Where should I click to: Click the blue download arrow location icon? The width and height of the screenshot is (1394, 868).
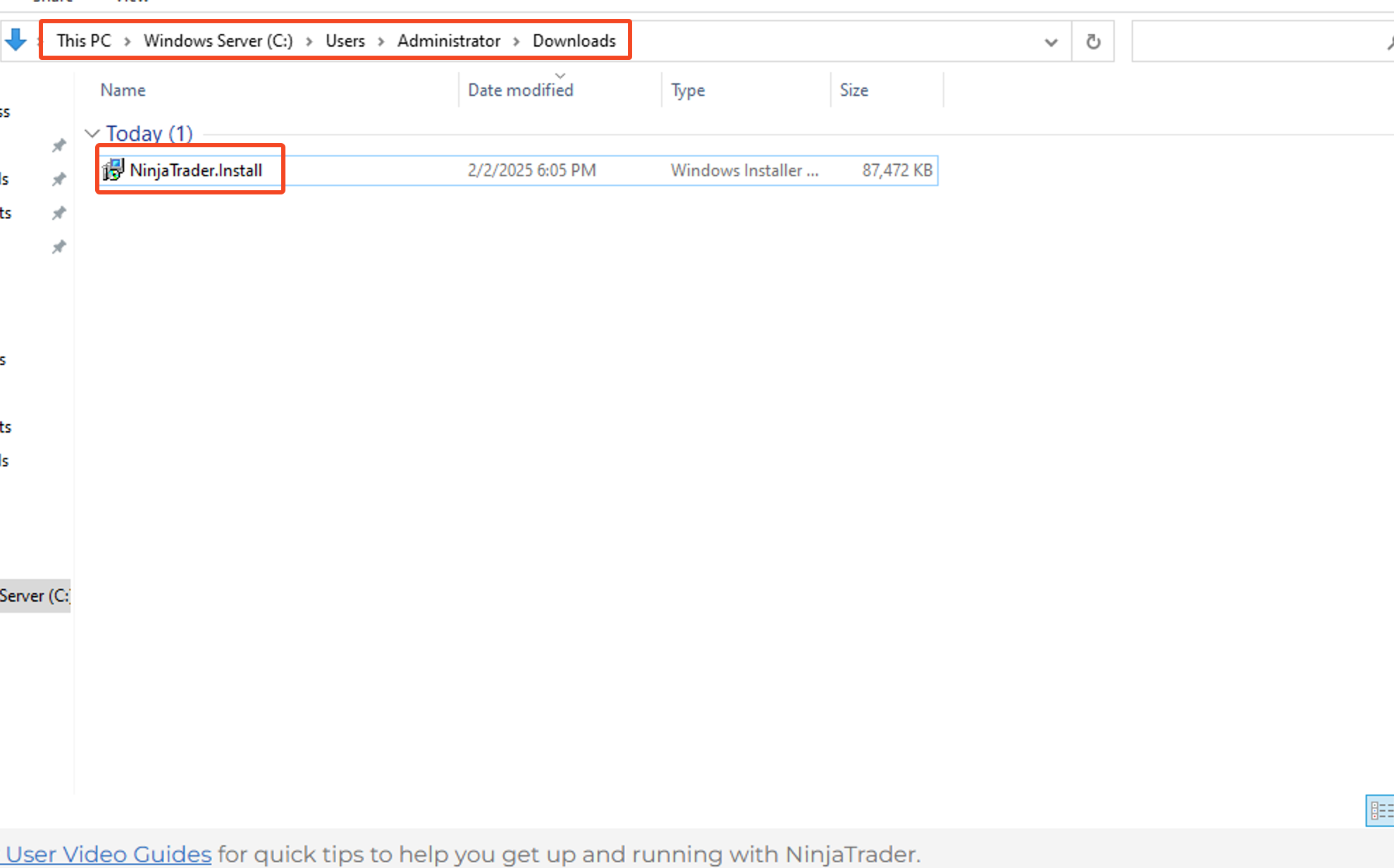tap(16, 40)
